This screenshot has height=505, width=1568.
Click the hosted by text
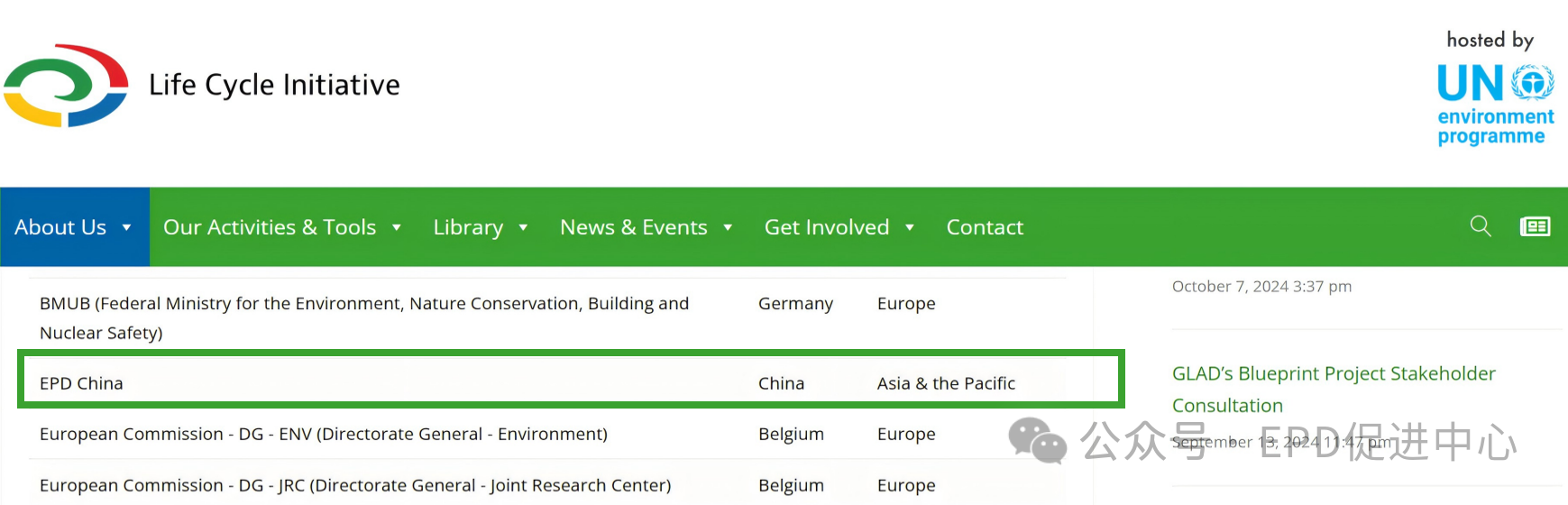click(x=1490, y=40)
